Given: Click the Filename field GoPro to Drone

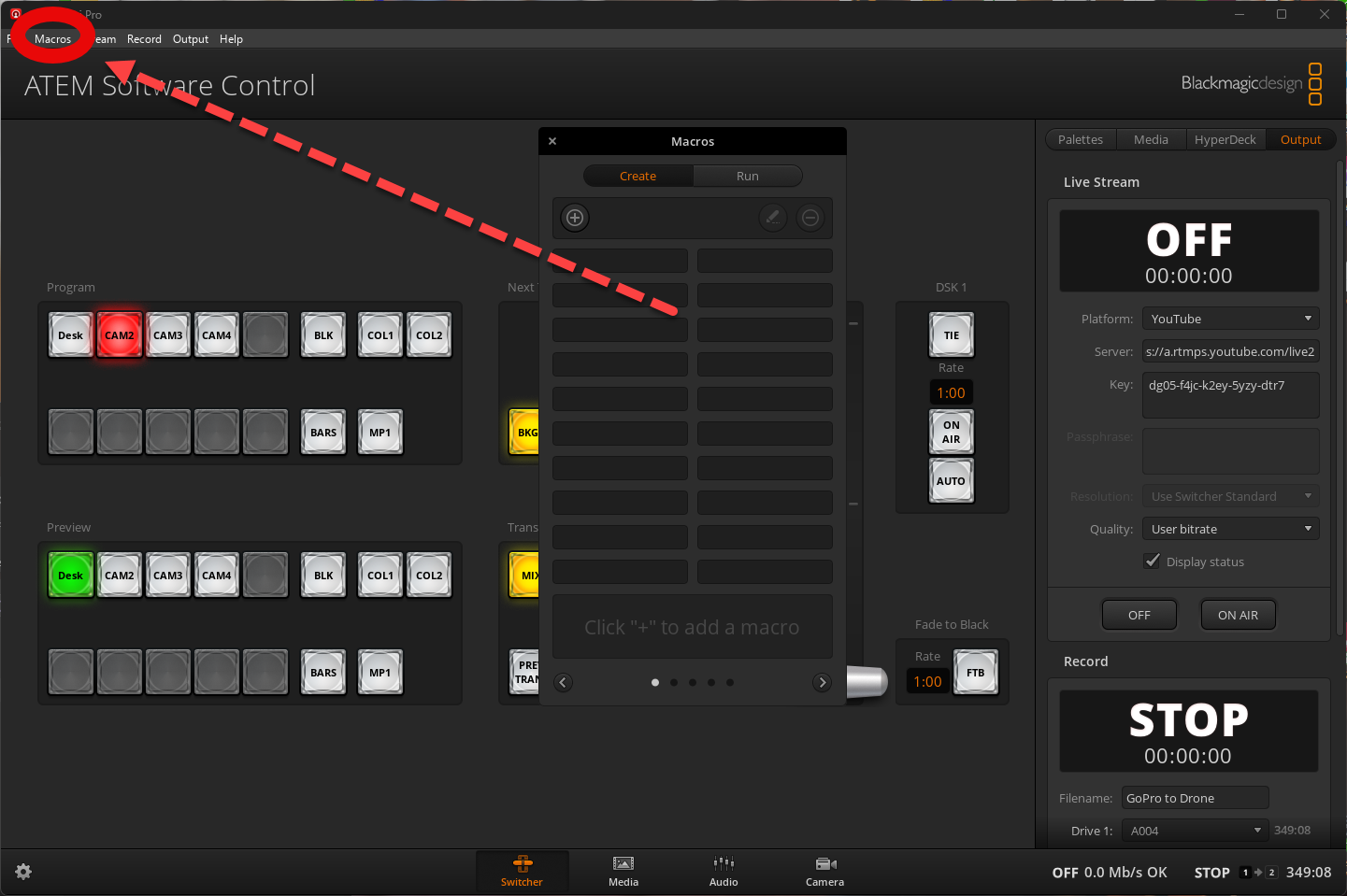Looking at the screenshot, I should (x=1195, y=798).
